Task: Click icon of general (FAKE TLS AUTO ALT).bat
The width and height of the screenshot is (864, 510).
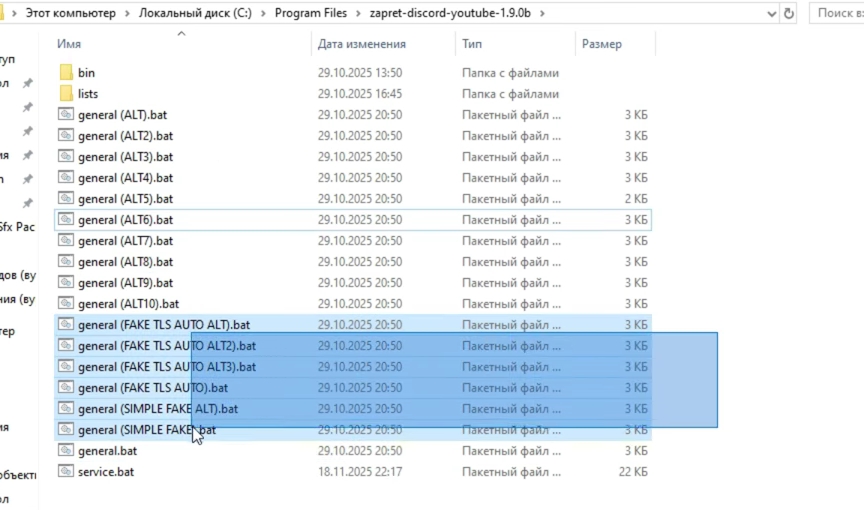Action: click(x=66, y=324)
